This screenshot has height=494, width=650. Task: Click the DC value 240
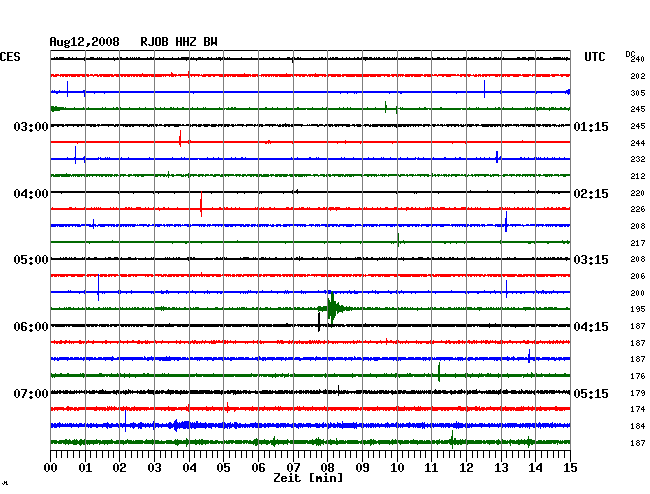(x=638, y=59)
